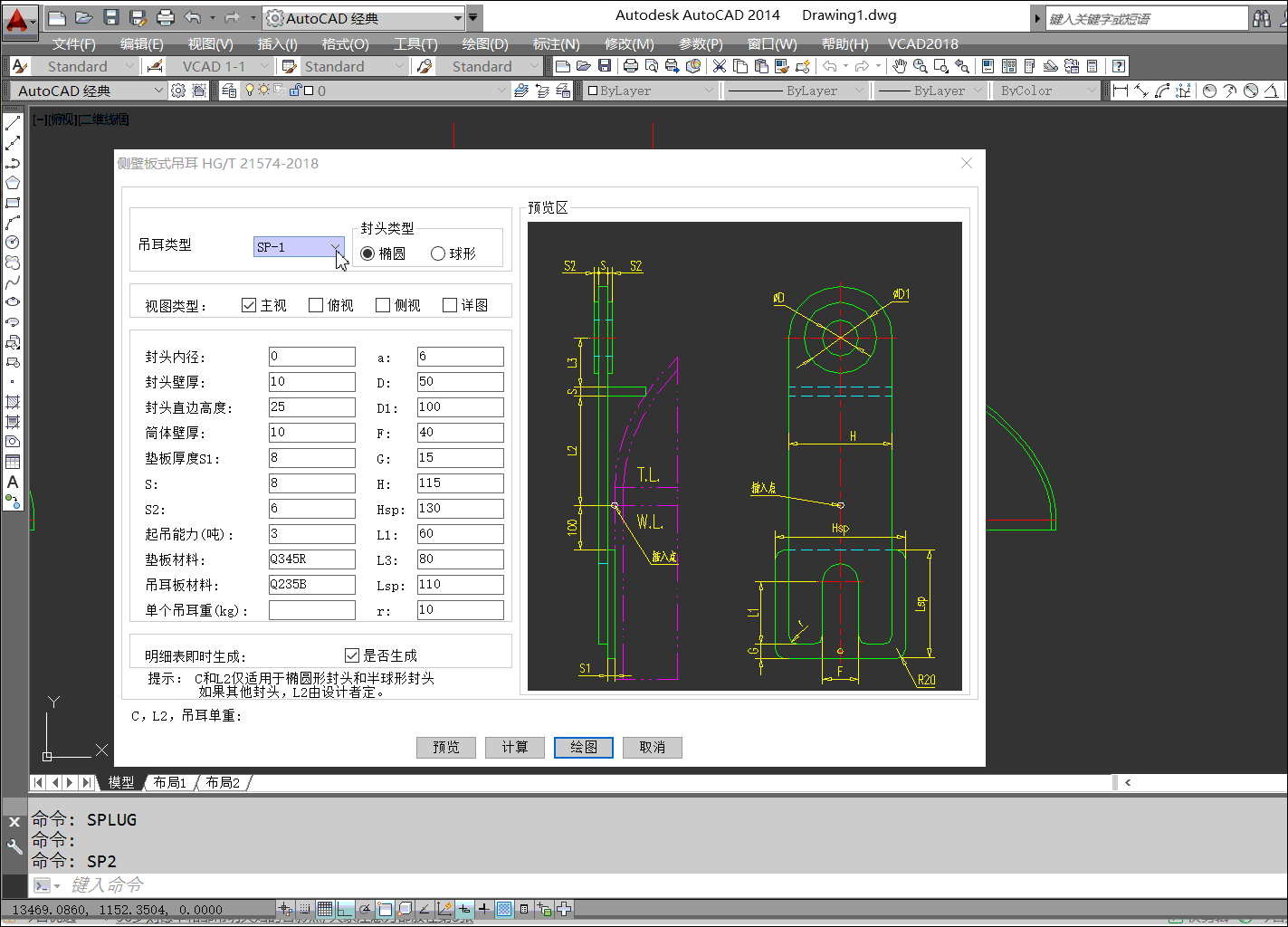The width and height of the screenshot is (1288, 927).
Task: Select the Line draw tool
Action: (x=13, y=123)
